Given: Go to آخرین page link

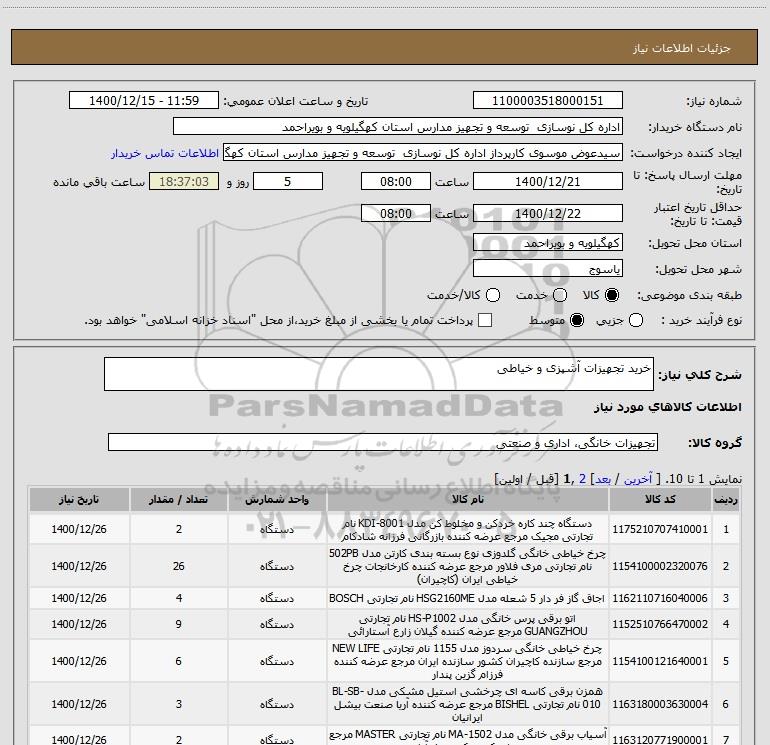Looking at the screenshot, I should tap(637, 479).
